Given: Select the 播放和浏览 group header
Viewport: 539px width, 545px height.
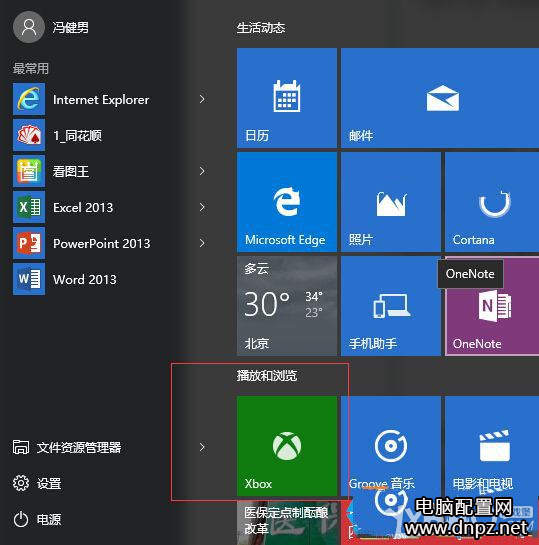Looking at the screenshot, I should 267,376.
